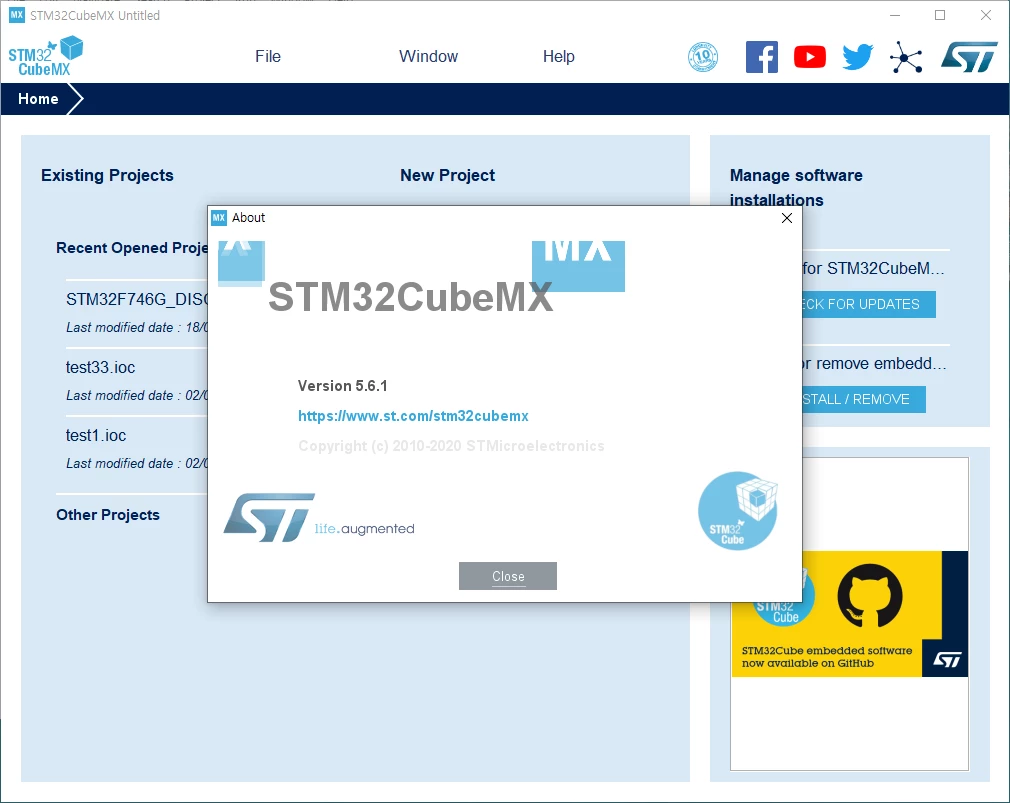Minimize the STM32CubeMX window
1010x803 pixels.
coord(895,15)
